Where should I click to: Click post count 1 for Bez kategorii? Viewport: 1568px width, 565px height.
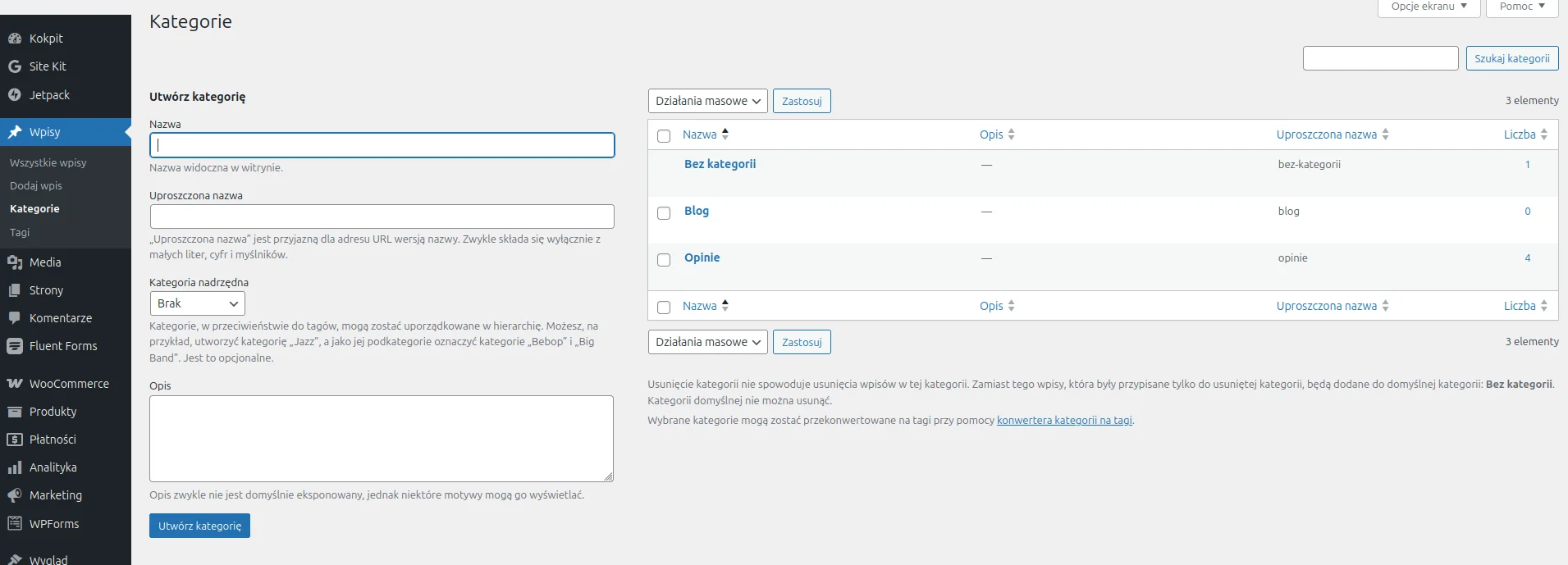click(1528, 165)
